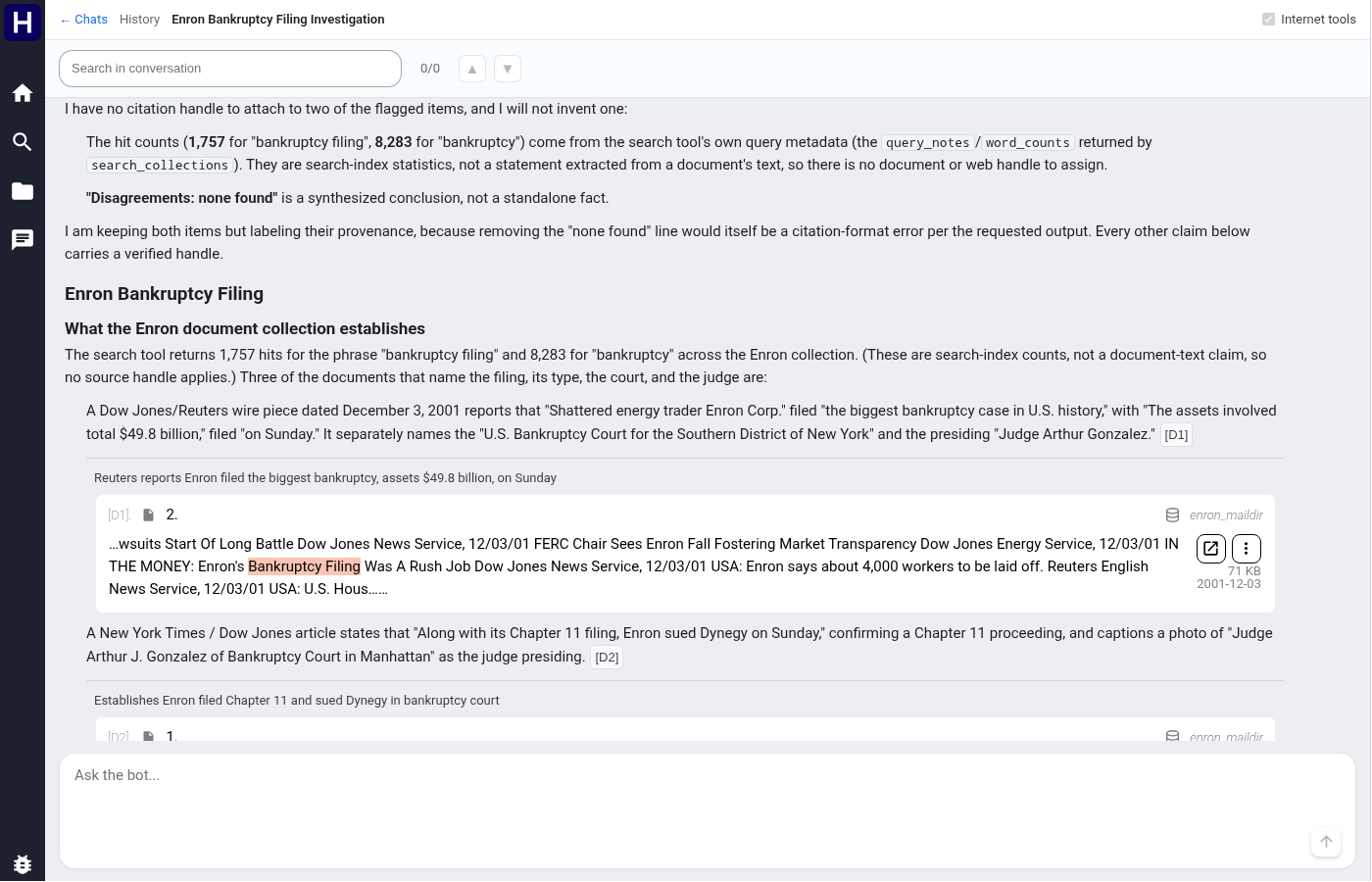Open source D1 in new window

point(1211,549)
